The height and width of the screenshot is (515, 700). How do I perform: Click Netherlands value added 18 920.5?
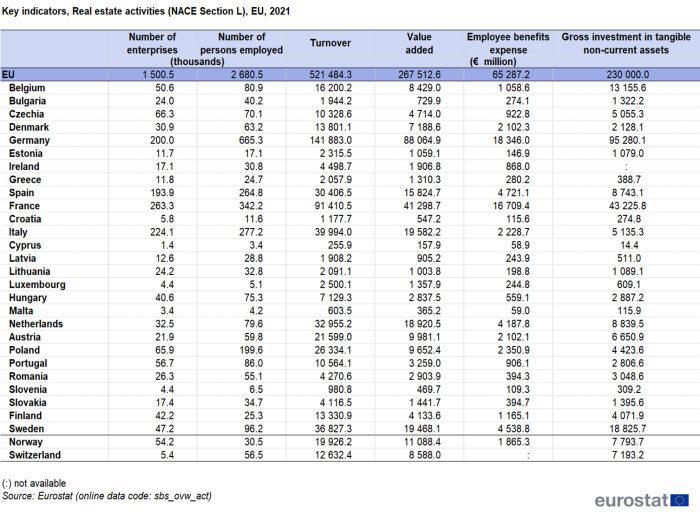[422, 324]
